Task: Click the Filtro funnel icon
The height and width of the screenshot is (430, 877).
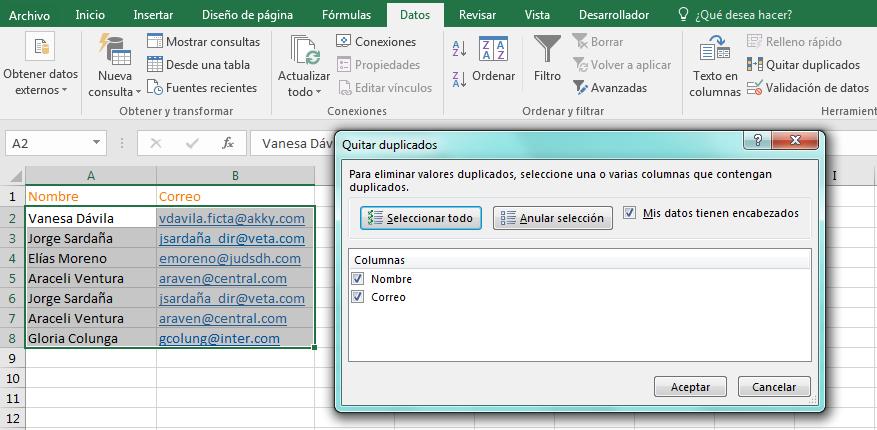Action: (x=547, y=52)
